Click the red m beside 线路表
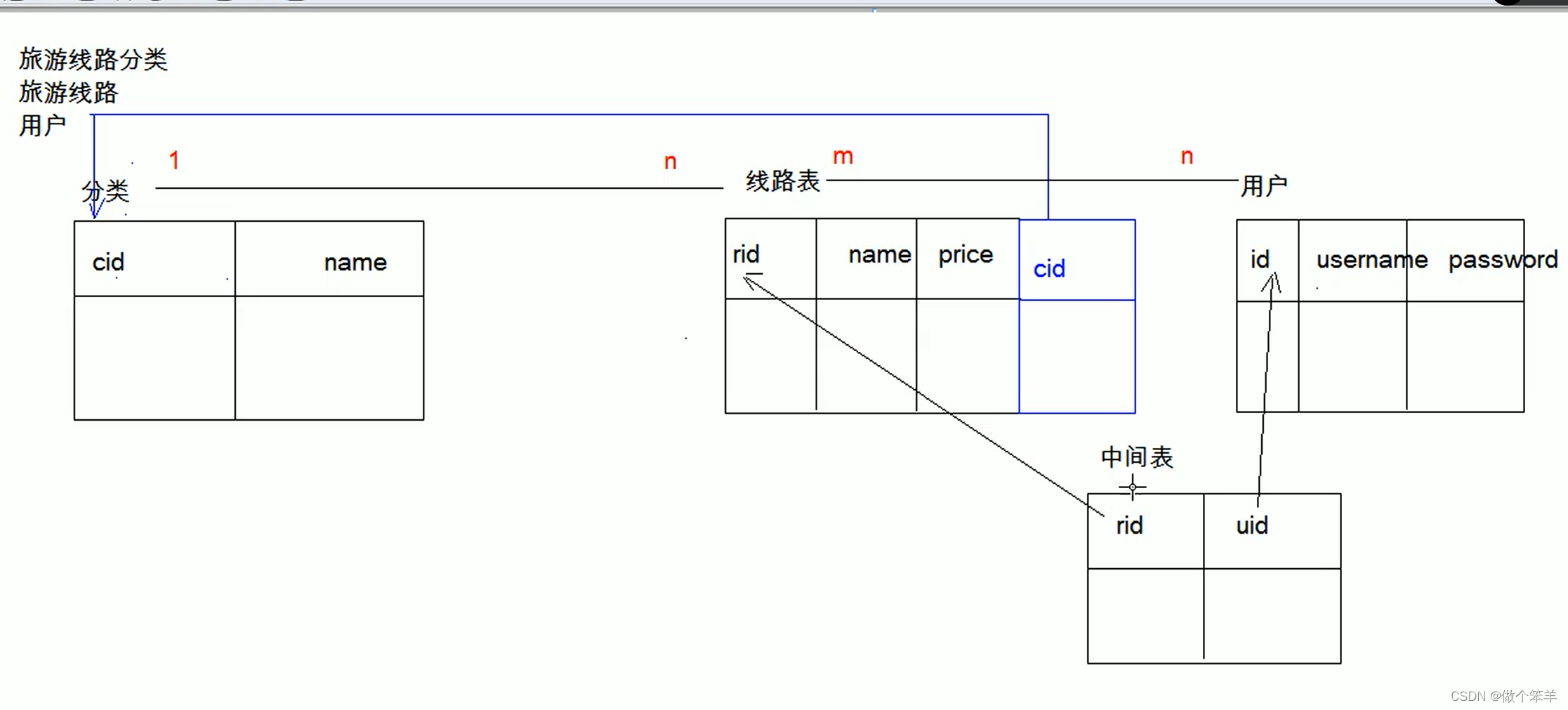 coord(843,157)
